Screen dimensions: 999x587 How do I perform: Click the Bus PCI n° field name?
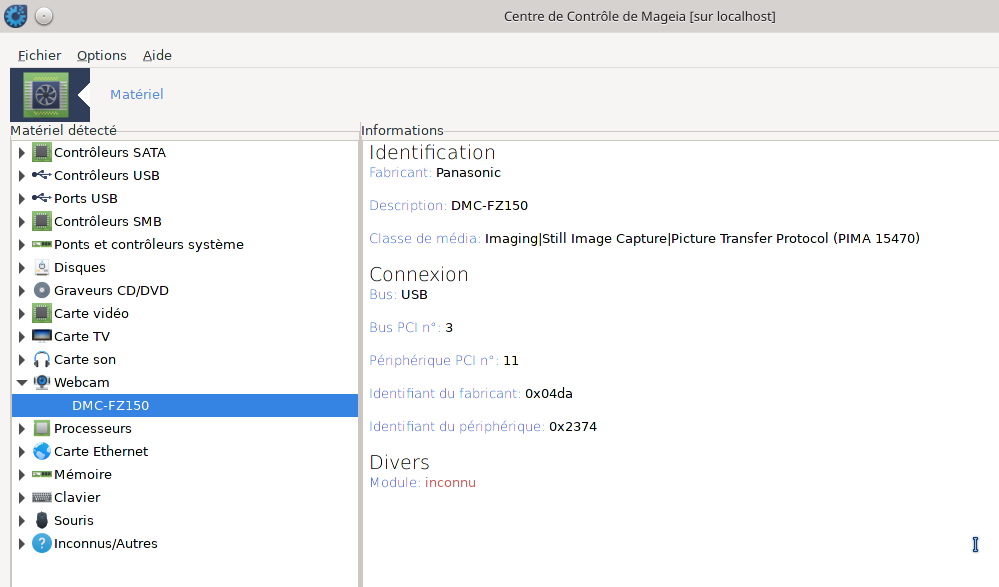tap(405, 327)
